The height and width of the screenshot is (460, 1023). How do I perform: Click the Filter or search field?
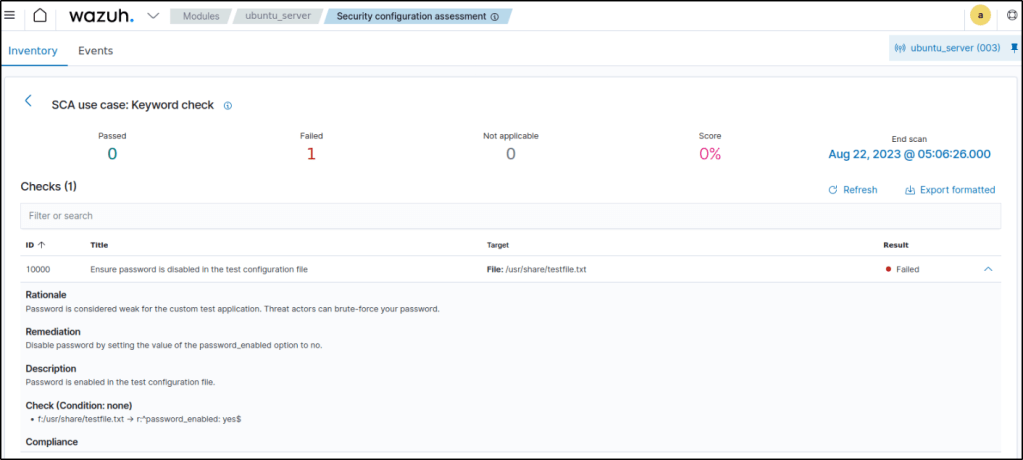pos(510,216)
